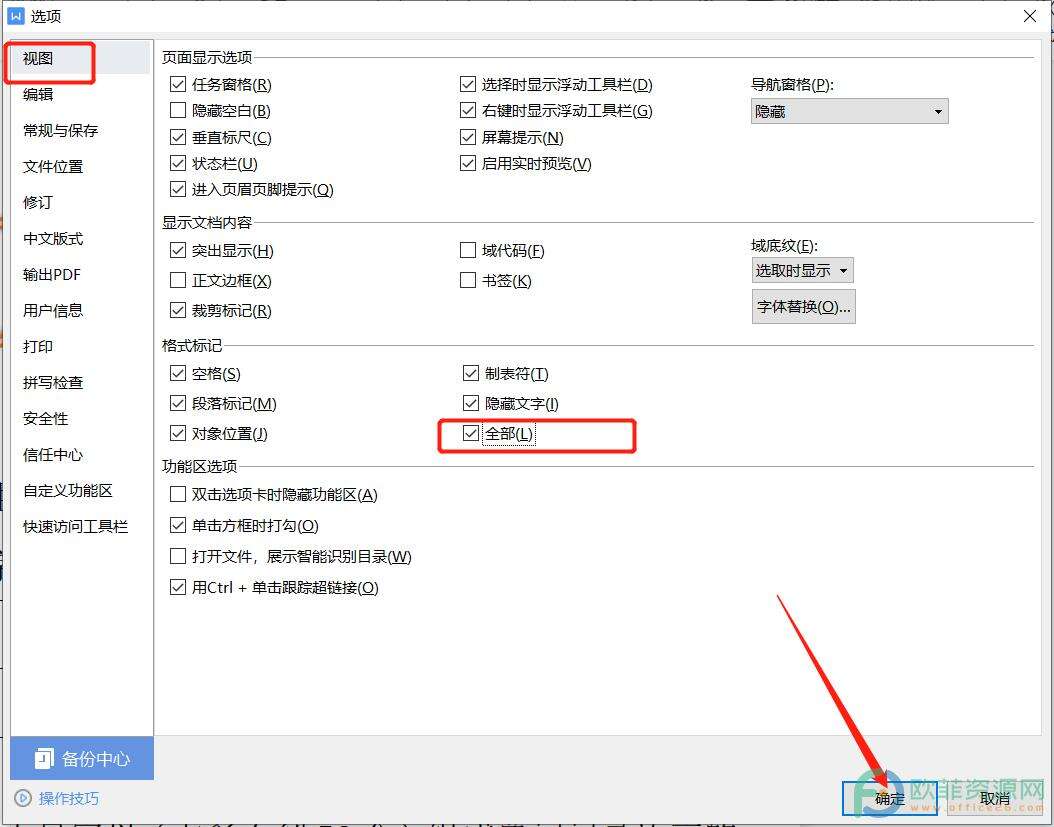Open the 输出PDF category
The image size is (1054, 827).
pos(52,274)
